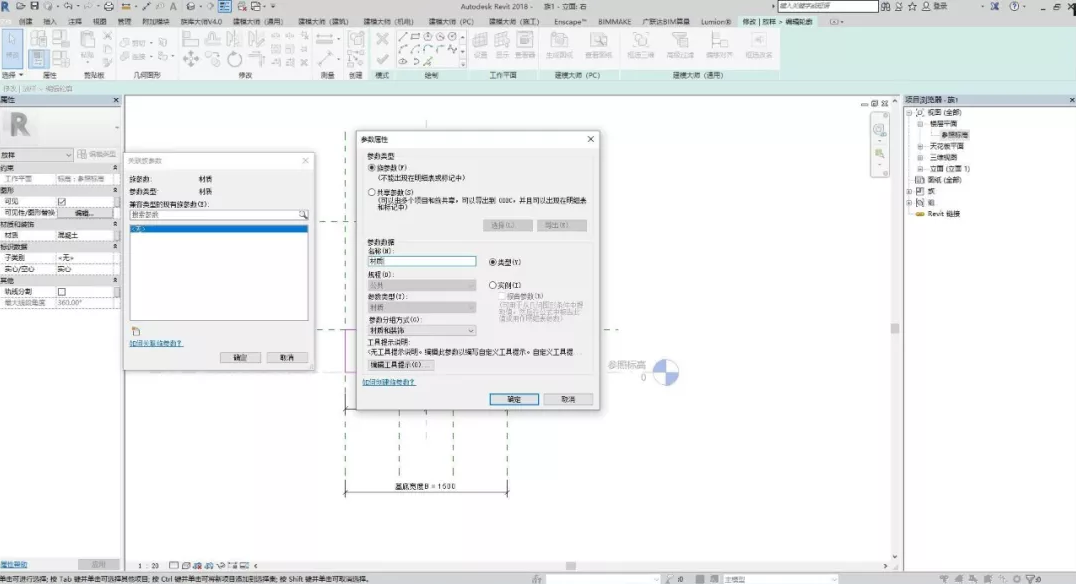Image resolution: width=1076 pixels, height=584 pixels.
Task: Click the new parameter icon in associate dialog
Action: pyautogui.click(x=135, y=330)
